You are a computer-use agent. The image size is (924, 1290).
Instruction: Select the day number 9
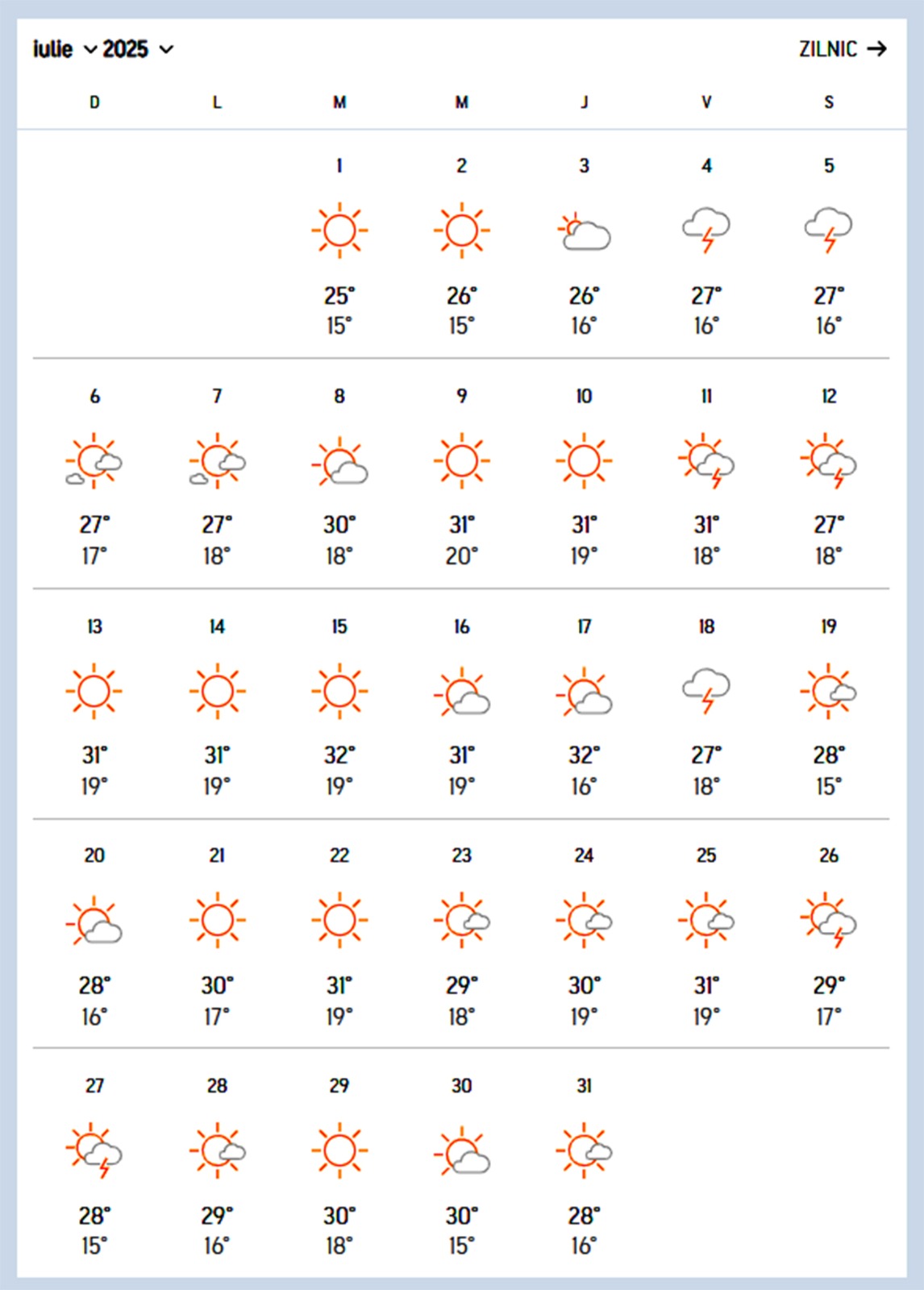[x=462, y=396]
